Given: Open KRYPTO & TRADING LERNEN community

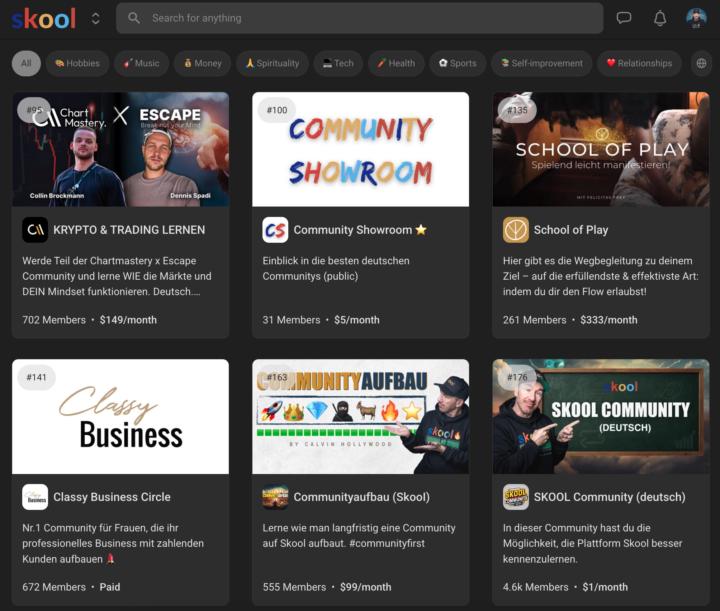Looking at the screenshot, I should (129, 230).
